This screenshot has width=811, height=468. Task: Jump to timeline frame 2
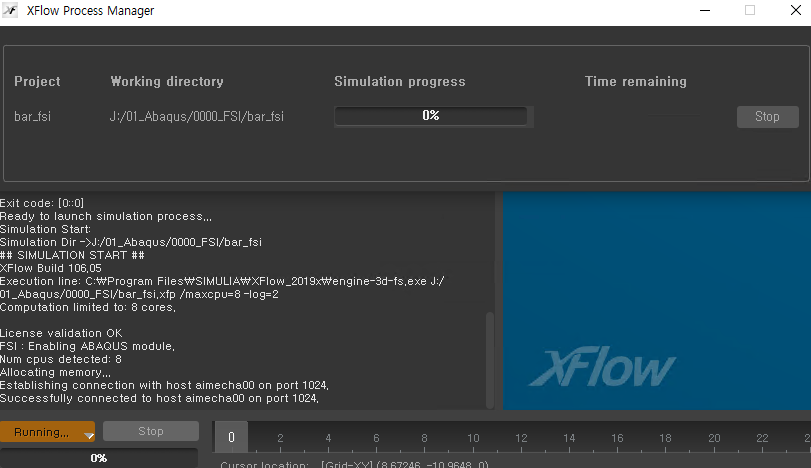(280, 438)
